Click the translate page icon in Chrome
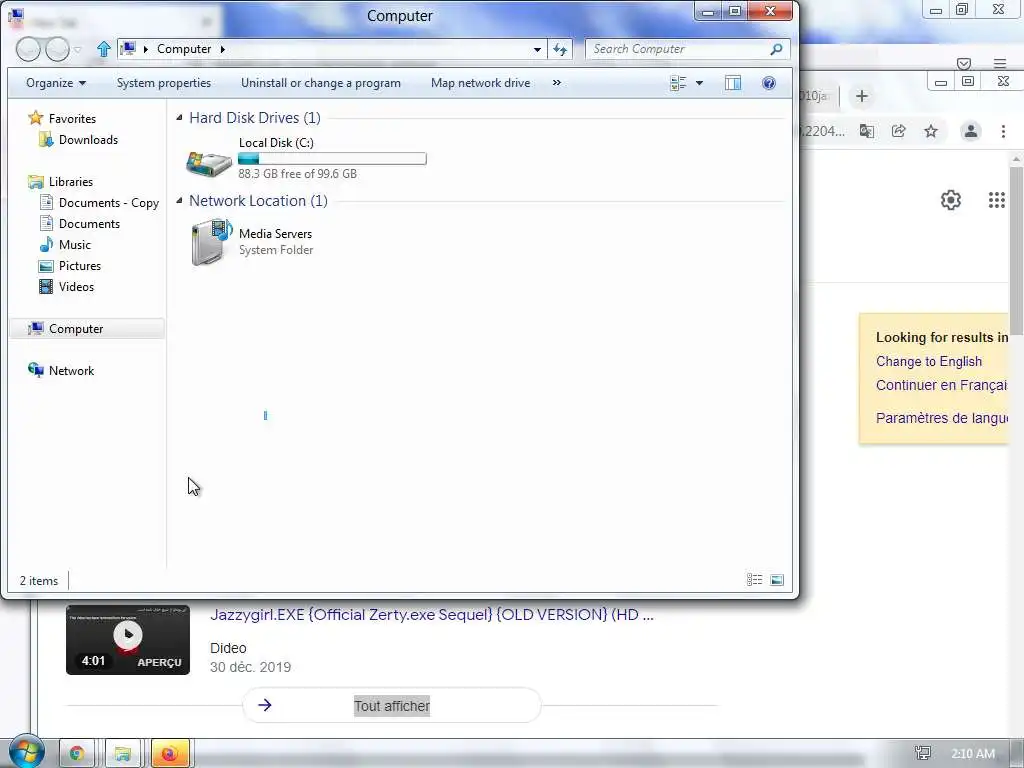Viewport: 1024px width, 768px height. 867,131
